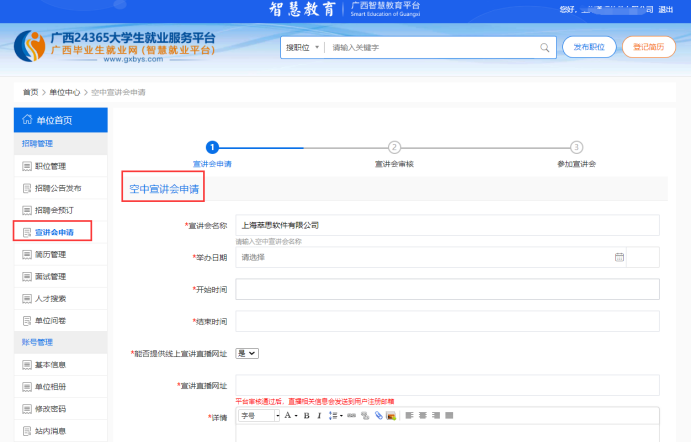Align text right in editor
This screenshot has height=443, width=692.
[436, 416]
